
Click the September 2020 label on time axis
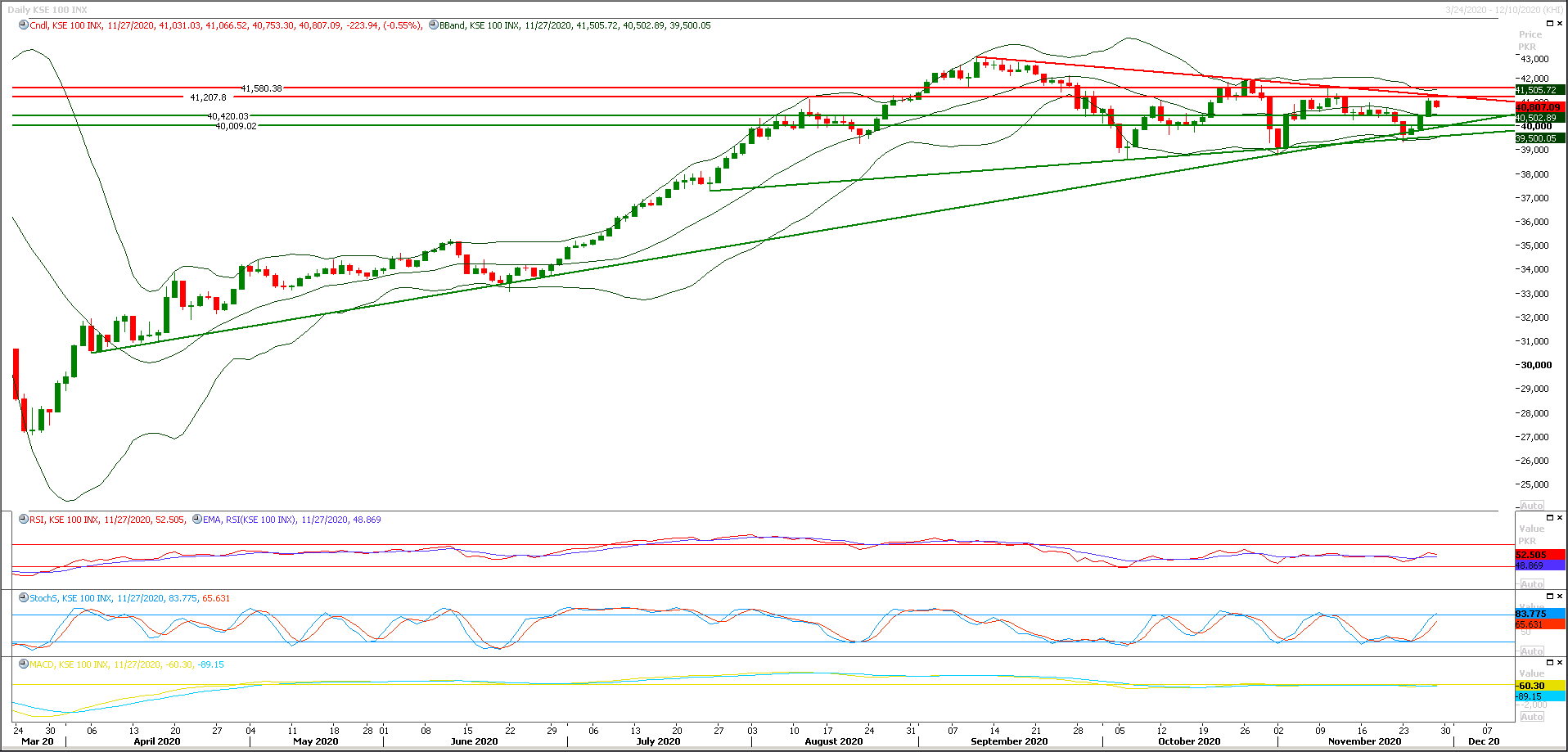(1009, 741)
